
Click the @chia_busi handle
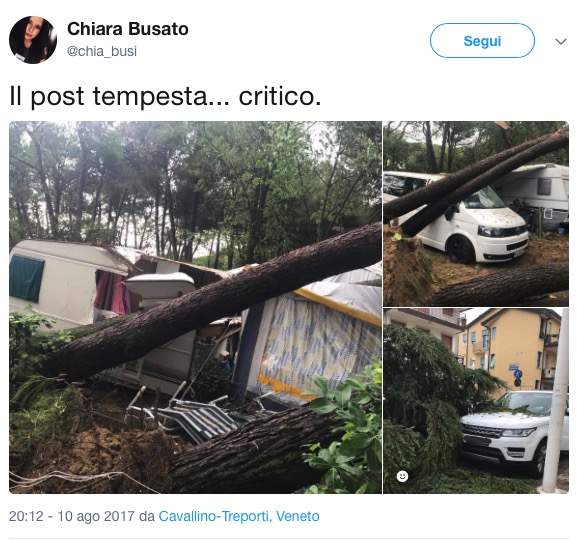click(x=102, y=51)
